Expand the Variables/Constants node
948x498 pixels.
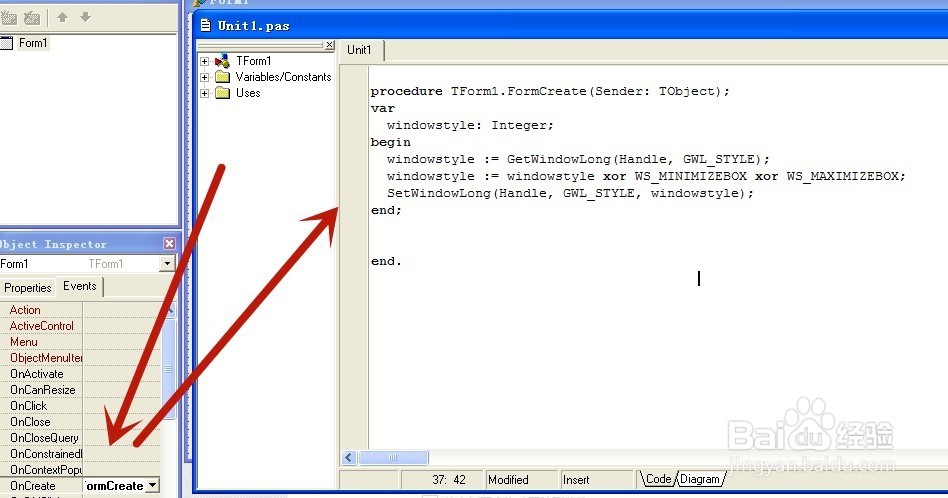point(204,77)
